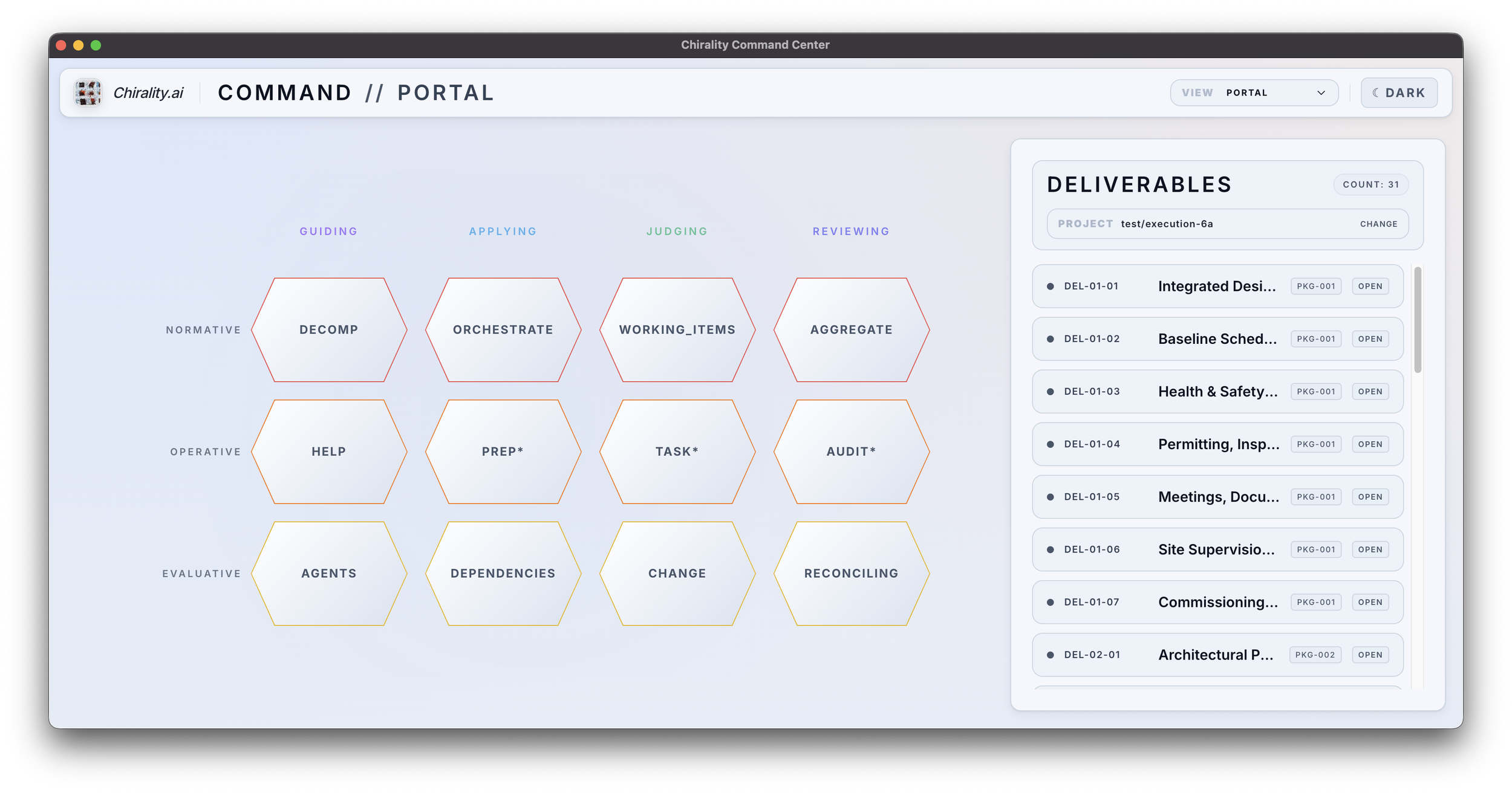Click CHANGE to switch project
The height and width of the screenshot is (793, 1512).
[1378, 224]
